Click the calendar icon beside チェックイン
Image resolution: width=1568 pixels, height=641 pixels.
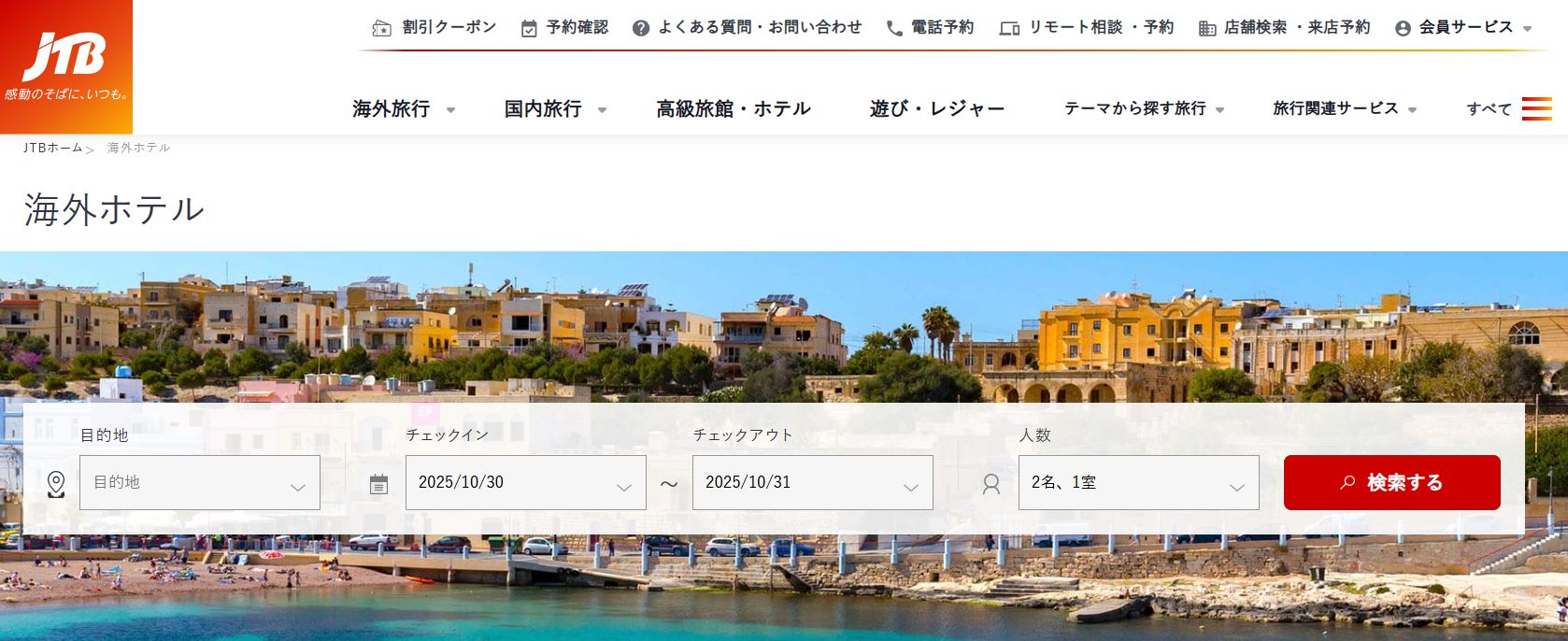point(378,484)
